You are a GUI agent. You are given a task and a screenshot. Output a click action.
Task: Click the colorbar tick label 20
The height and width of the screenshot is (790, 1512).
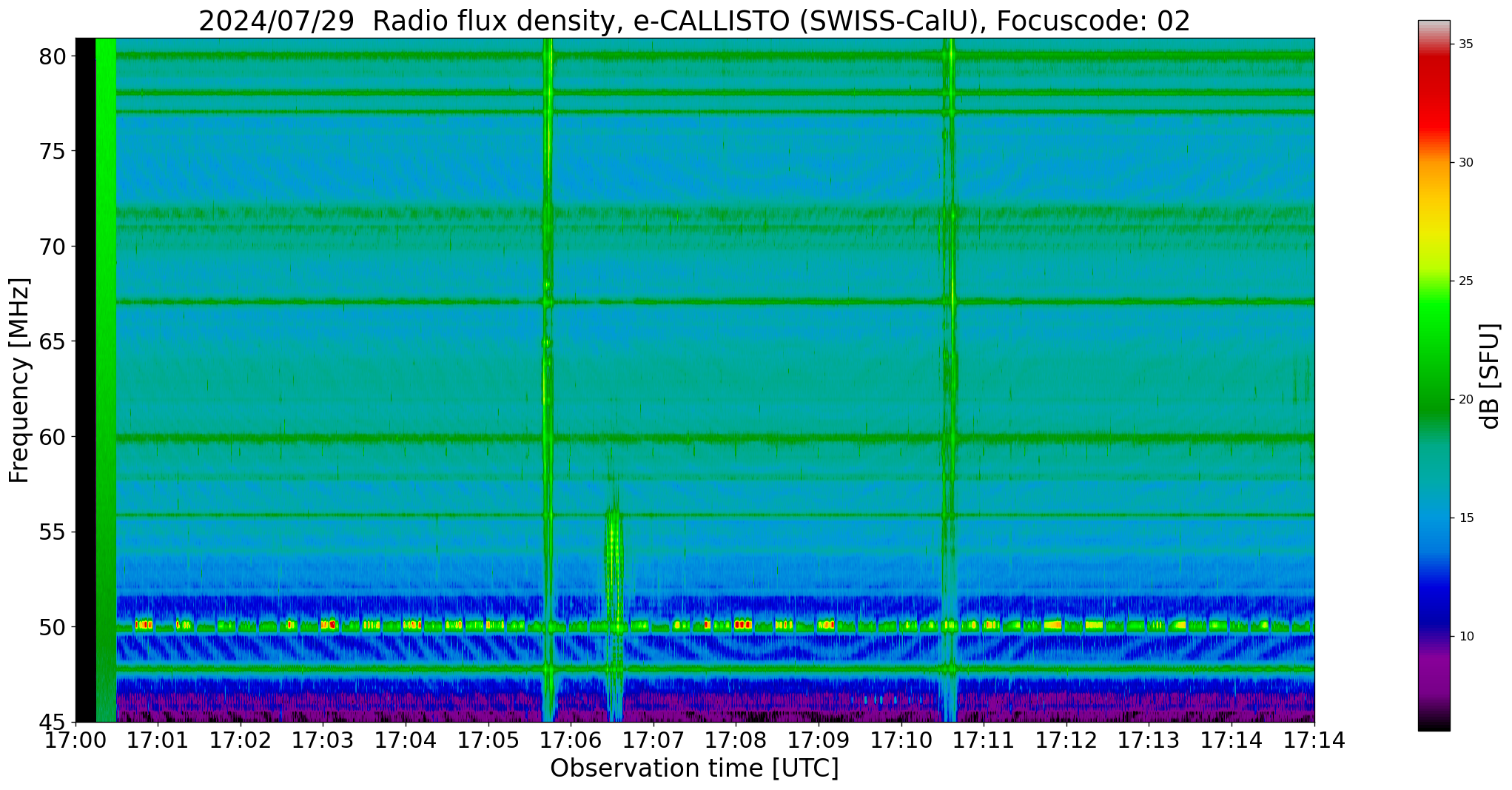[1466, 400]
